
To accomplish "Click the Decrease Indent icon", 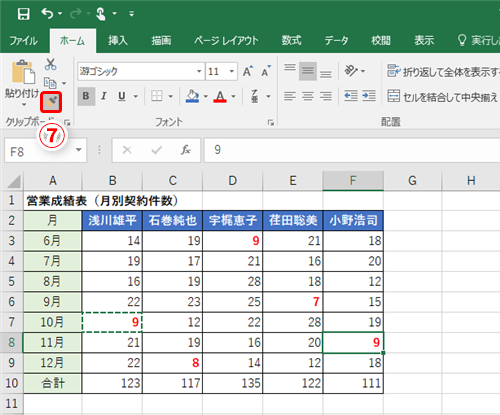I will (351, 96).
